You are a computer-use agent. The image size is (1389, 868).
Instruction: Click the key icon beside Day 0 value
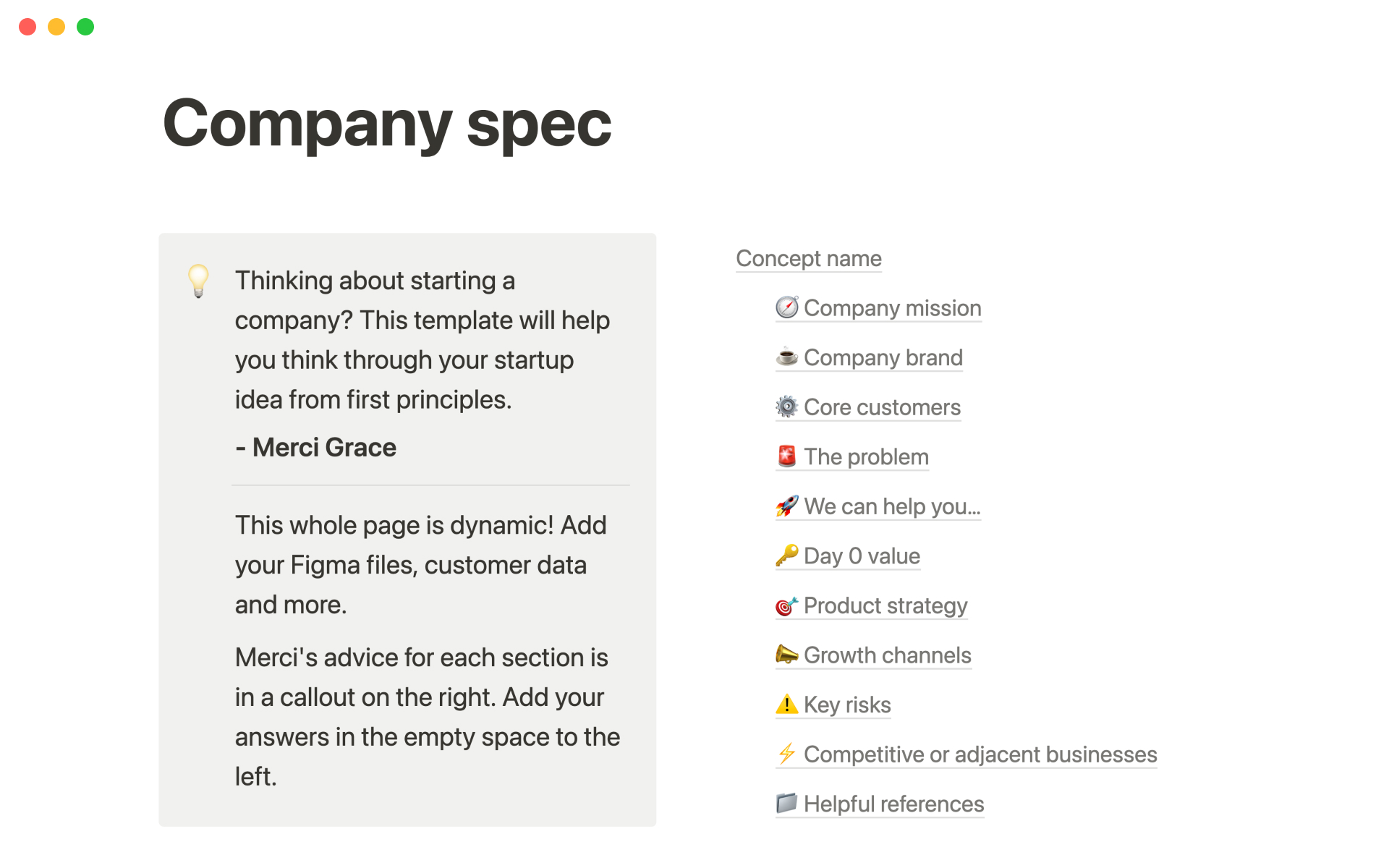pos(786,556)
